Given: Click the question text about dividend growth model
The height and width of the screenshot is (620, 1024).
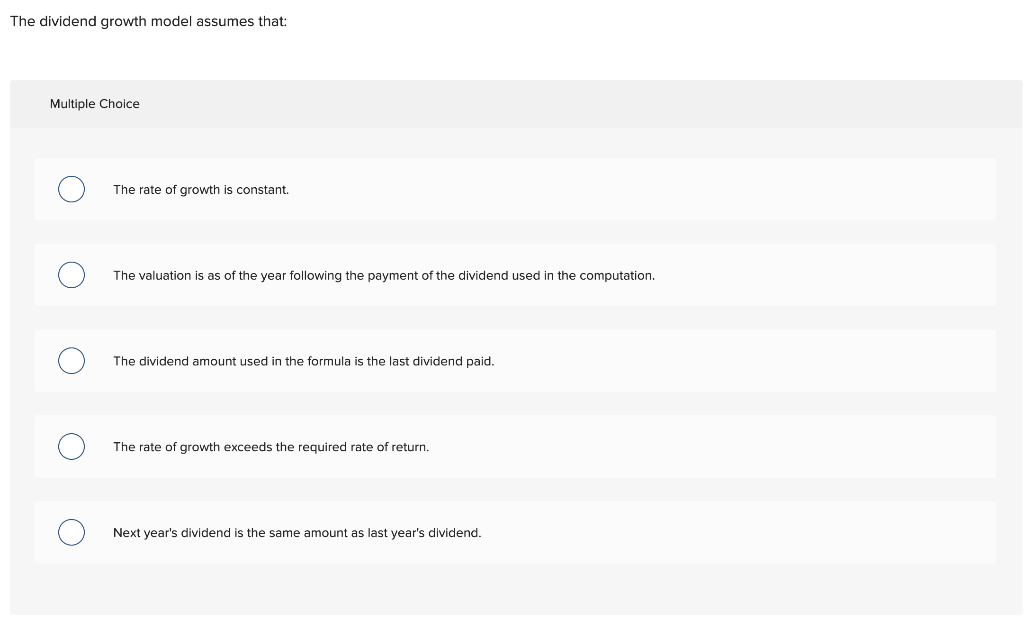Looking at the screenshot, I should tap(149, 22).
